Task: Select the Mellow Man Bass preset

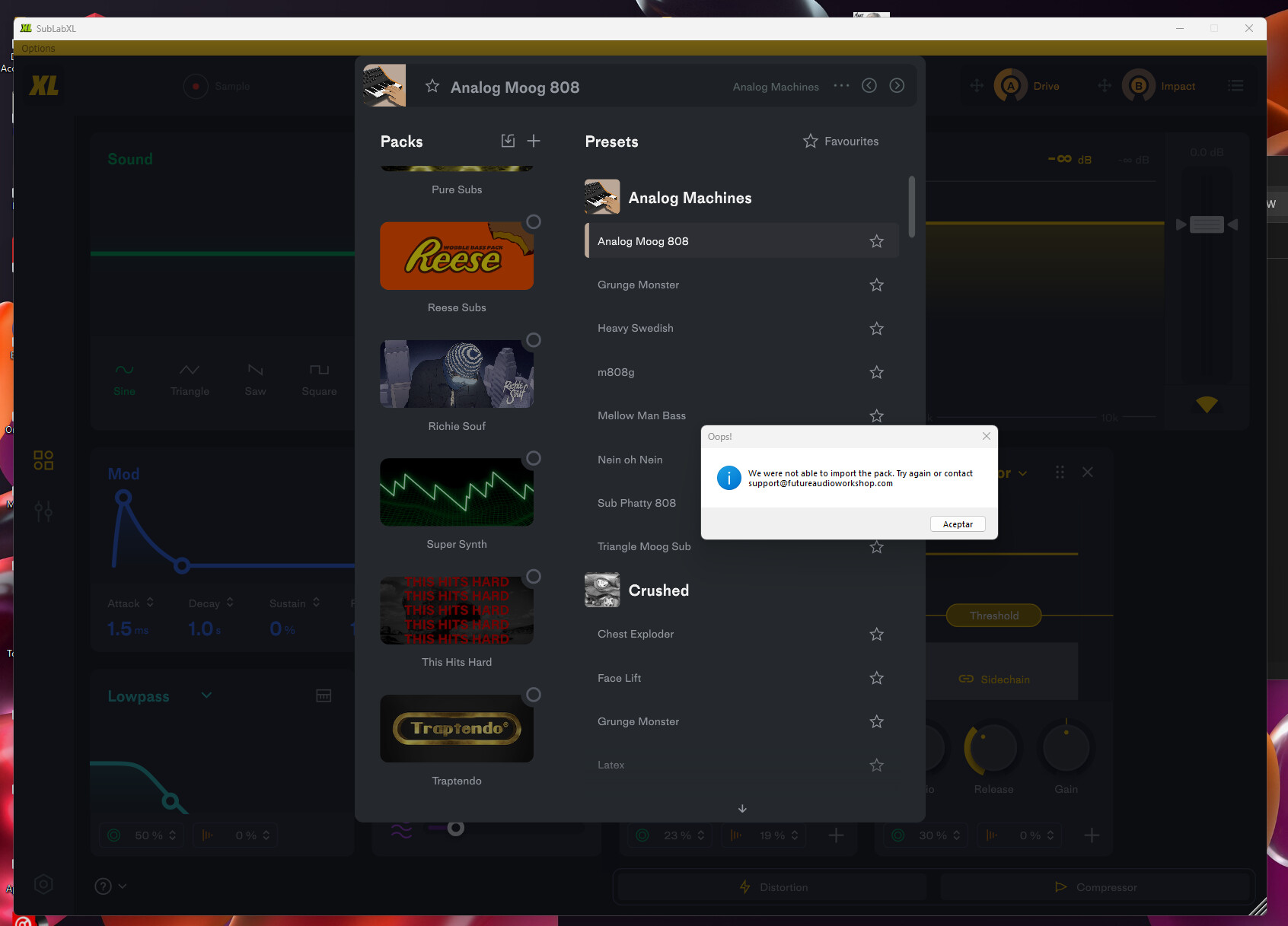Action: tap(741, 415)
